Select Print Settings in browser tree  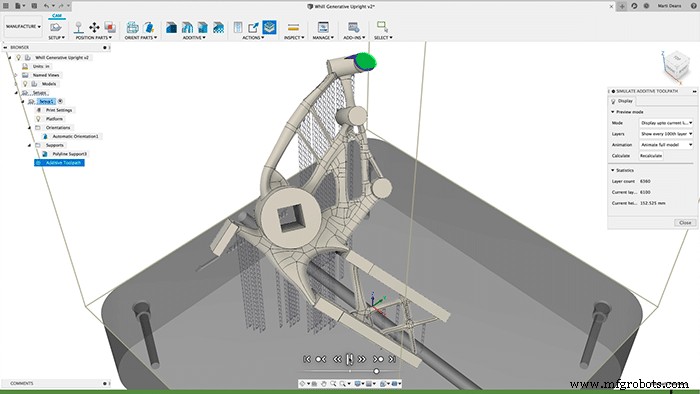coord(58,110)
